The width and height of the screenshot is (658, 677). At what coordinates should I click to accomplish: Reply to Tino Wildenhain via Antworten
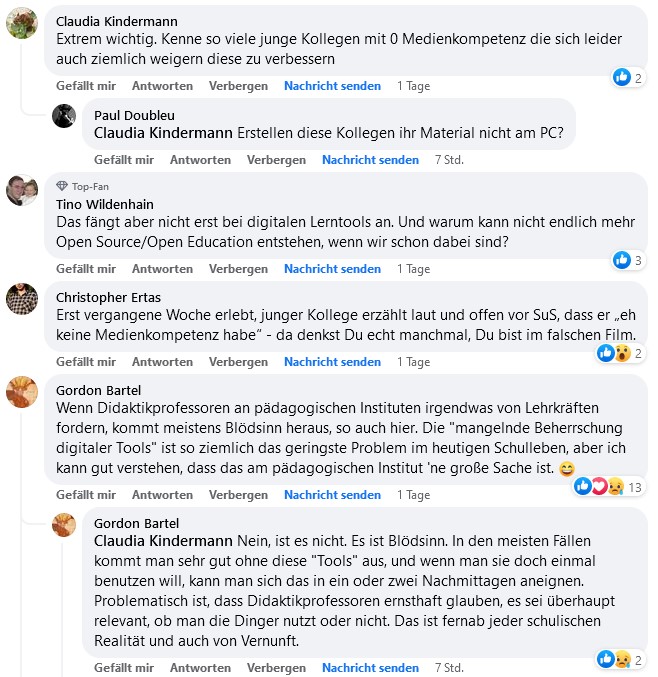click(x=162, y=269)
